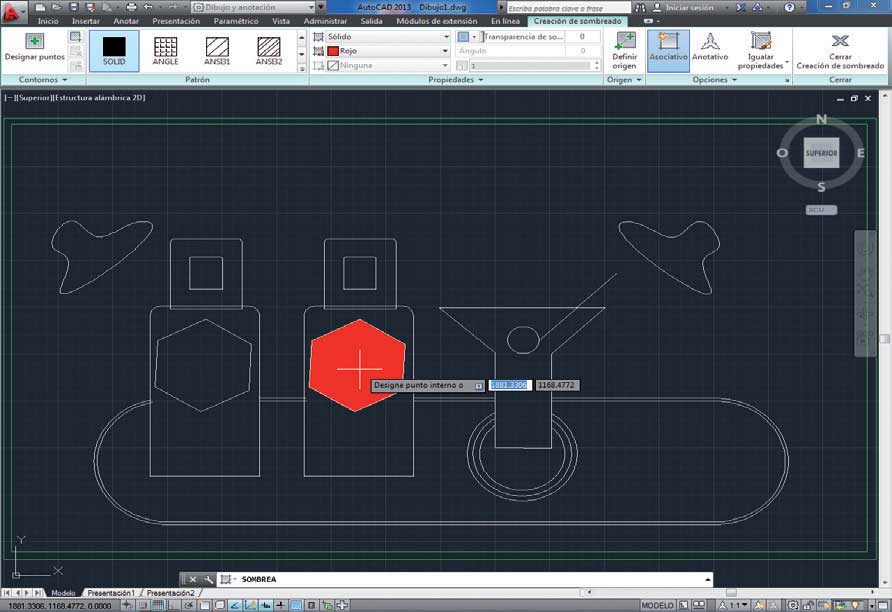Toggle the Asociativo hatch option

668,51
